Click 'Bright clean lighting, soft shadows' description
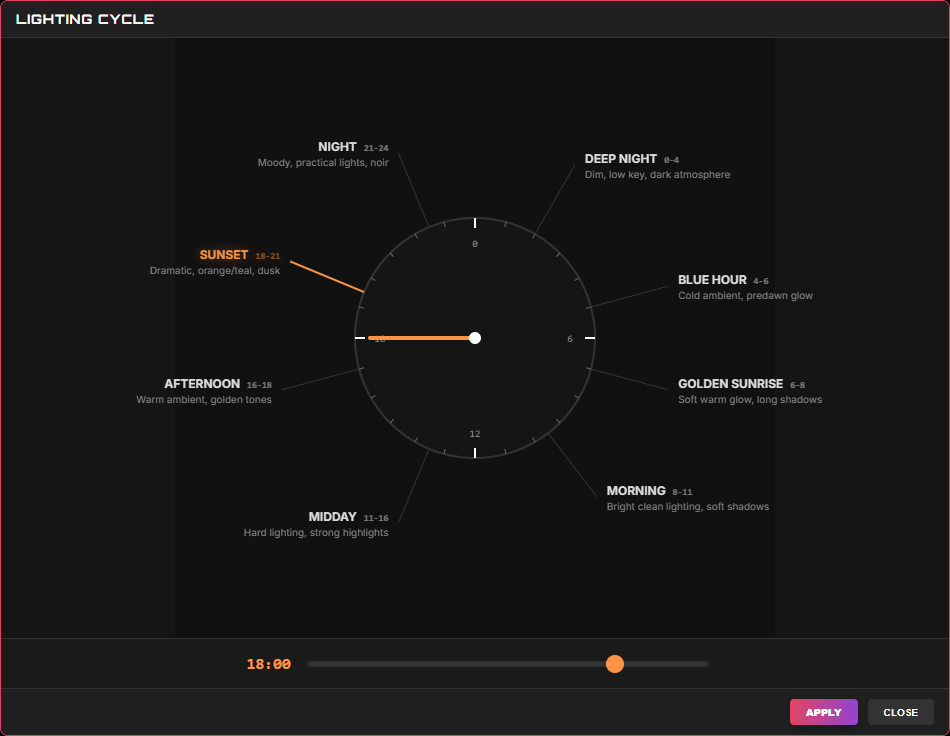This screenshot has height=736, width=950. 688,506
